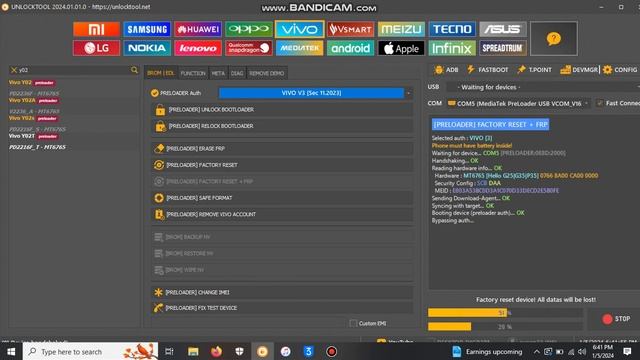Viewport: 640px width, 360px height.
Task: Select the Qualcomm Snapdragon icon
Action: (249, 48)
